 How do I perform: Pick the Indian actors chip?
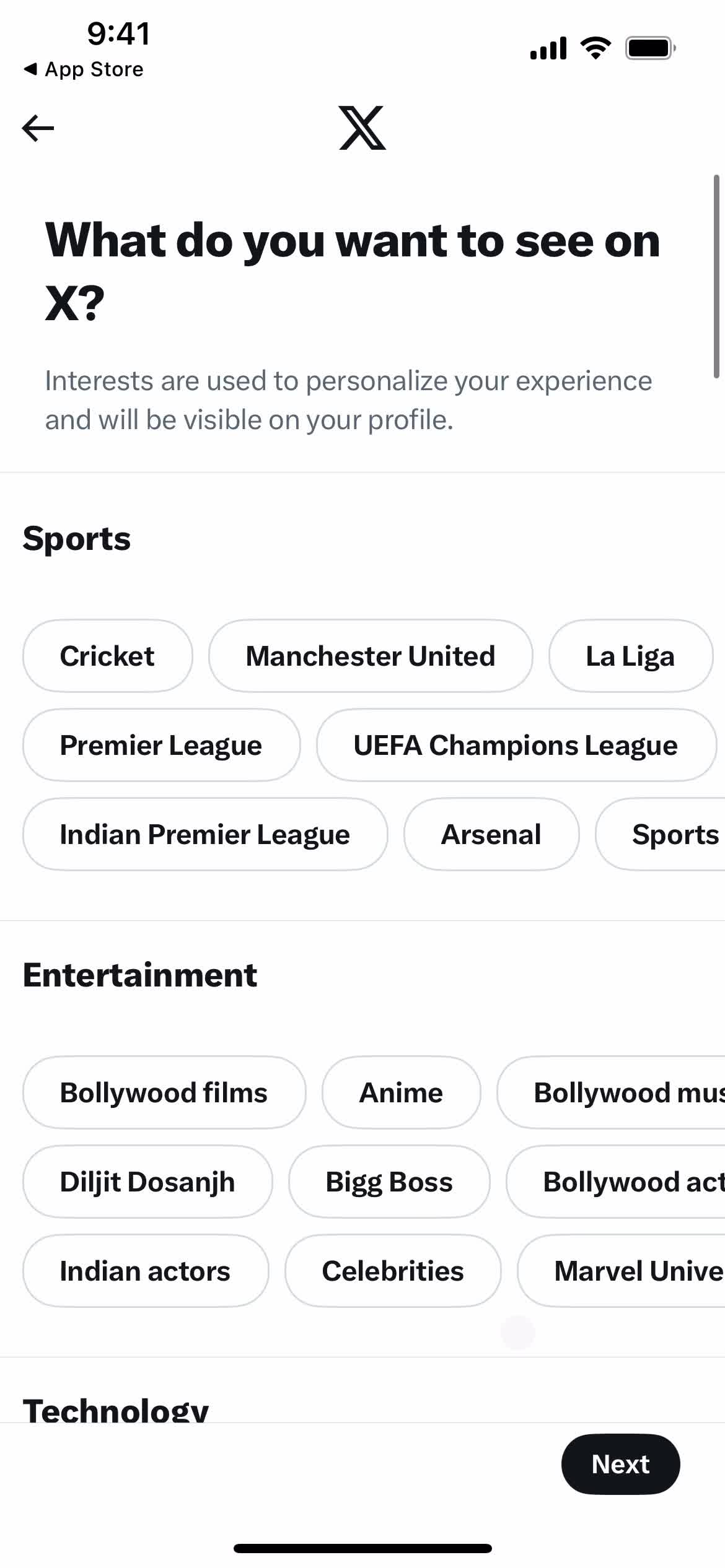tap(145, 1271)
